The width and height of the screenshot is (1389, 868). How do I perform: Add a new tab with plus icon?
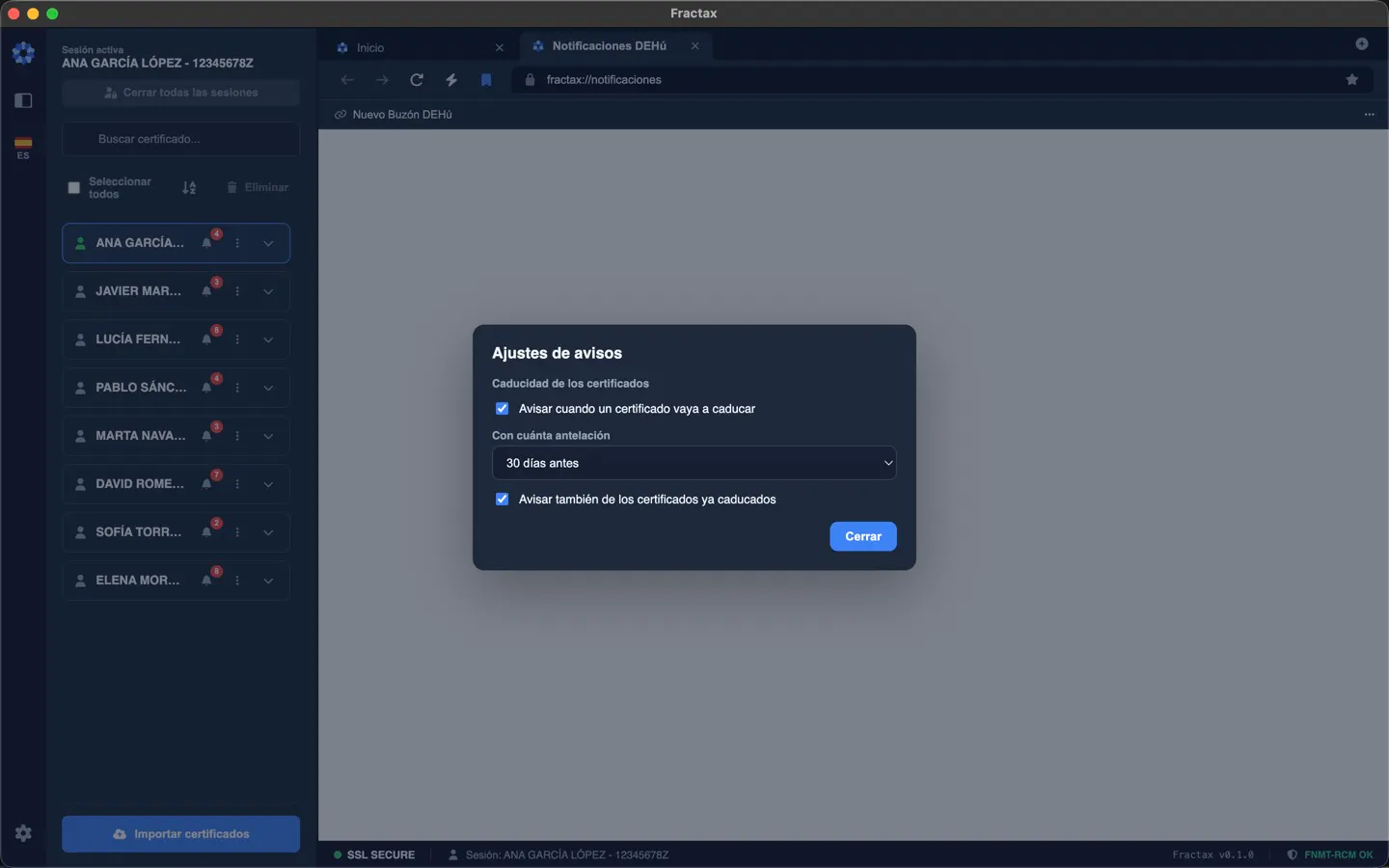(1362, 43)
